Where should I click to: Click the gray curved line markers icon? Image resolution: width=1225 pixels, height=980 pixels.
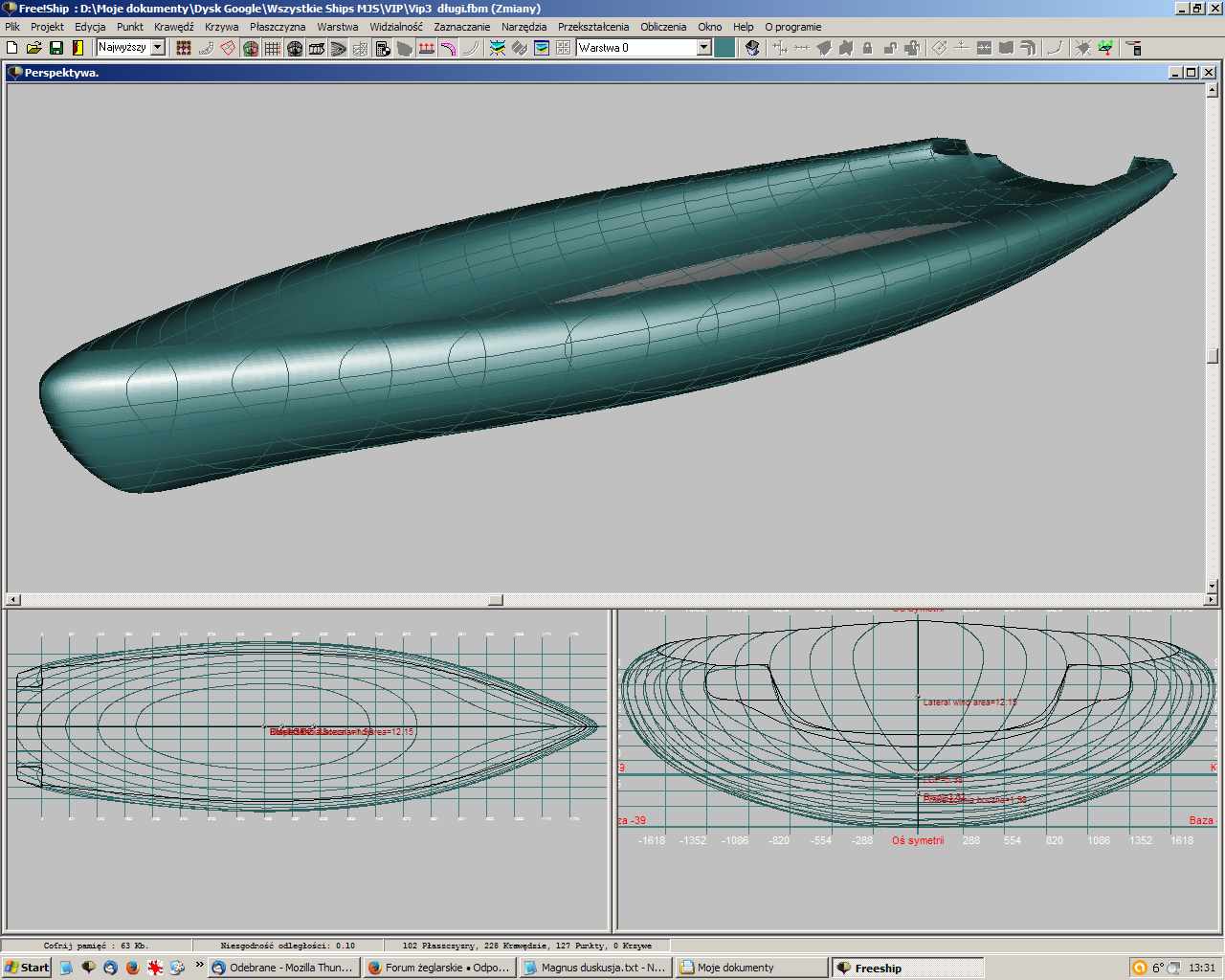tap(471, 48)
